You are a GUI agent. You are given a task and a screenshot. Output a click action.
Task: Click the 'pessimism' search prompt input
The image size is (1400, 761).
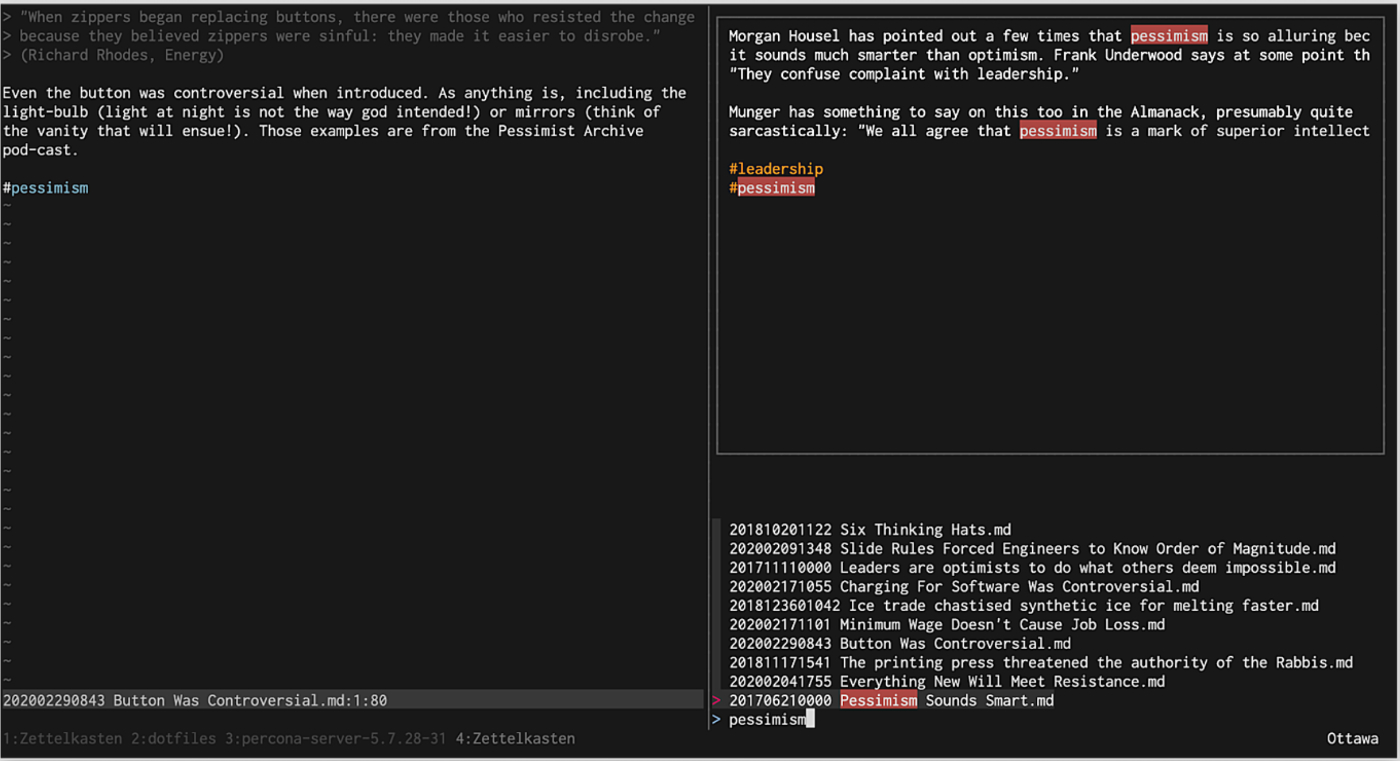click(x=767, y=720)
